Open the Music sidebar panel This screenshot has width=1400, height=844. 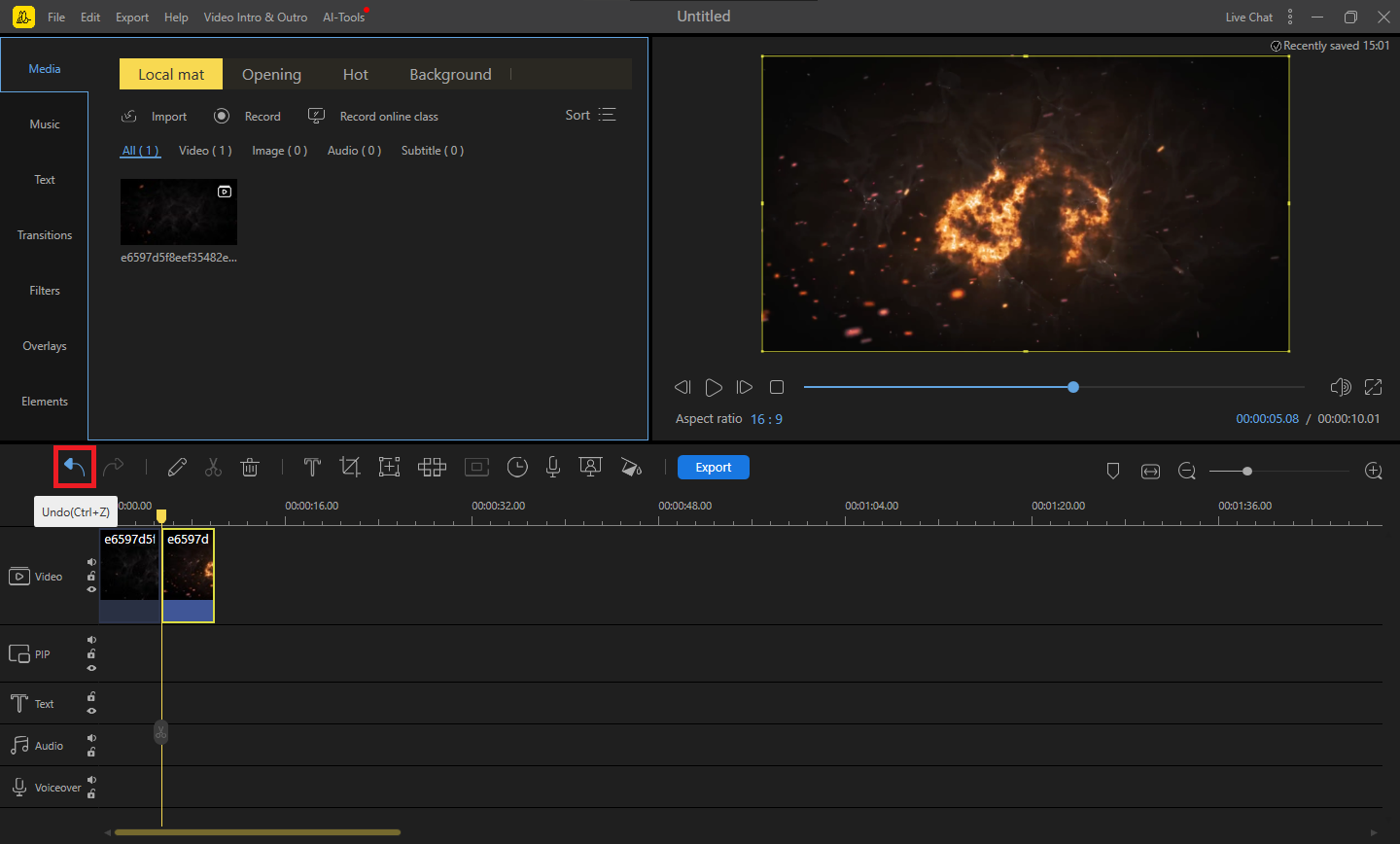pyautogui.click(x=45, y=124)
